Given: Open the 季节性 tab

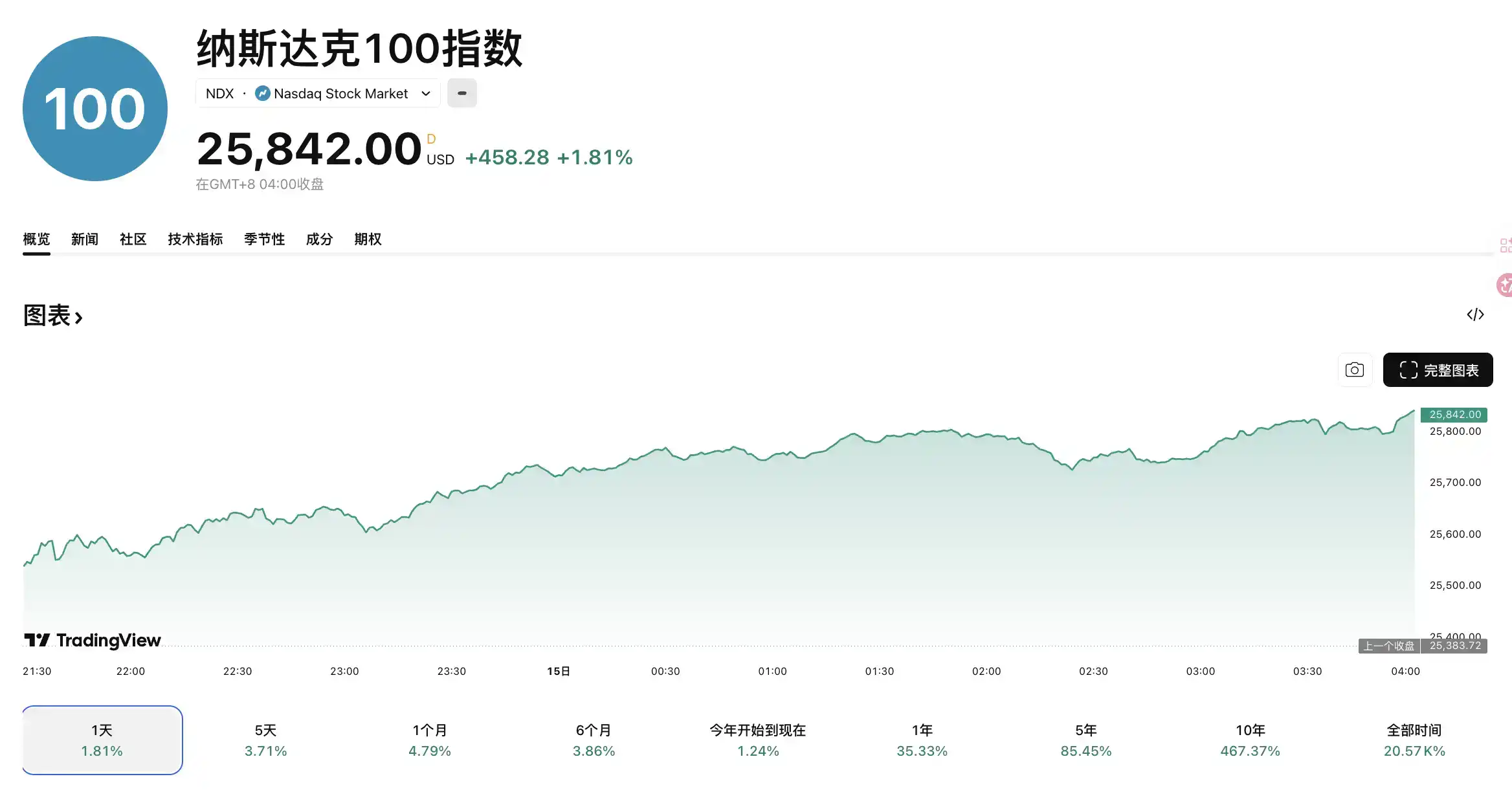Looking at the screenshot, I should [263, 239].
